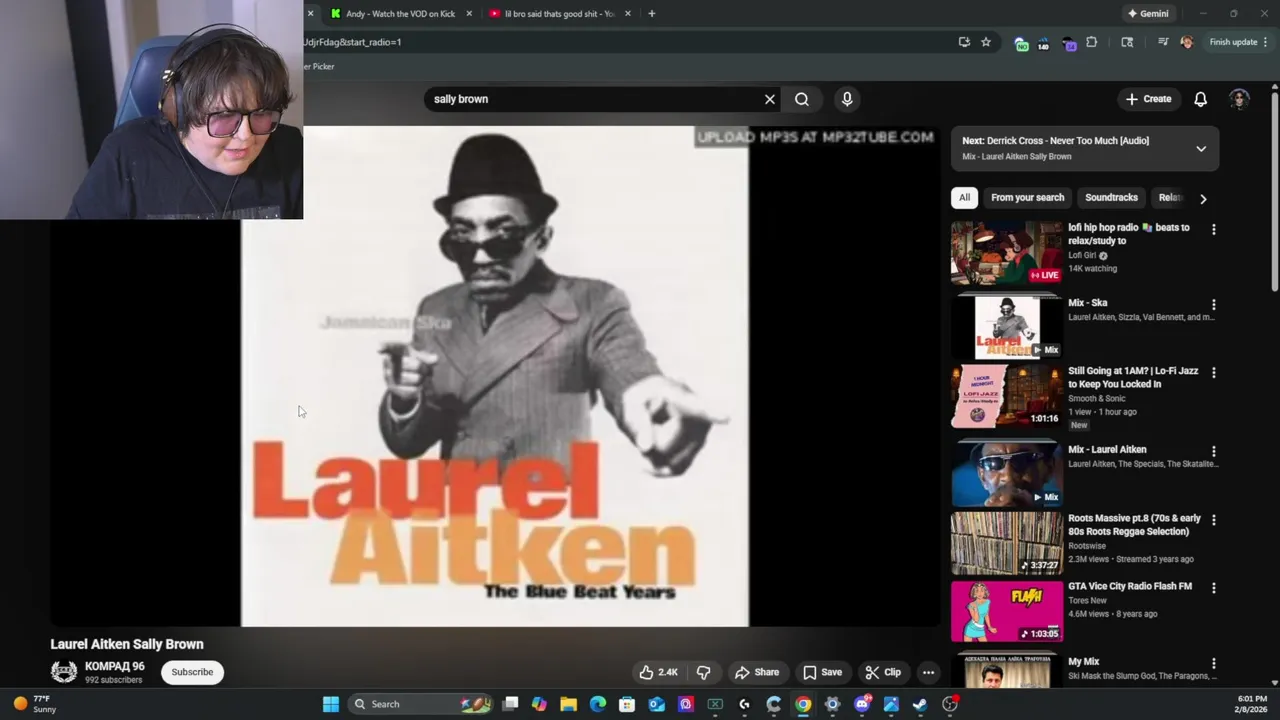
Task: Open options for lofi hip hop radio video
Action: coord(1214,229)
